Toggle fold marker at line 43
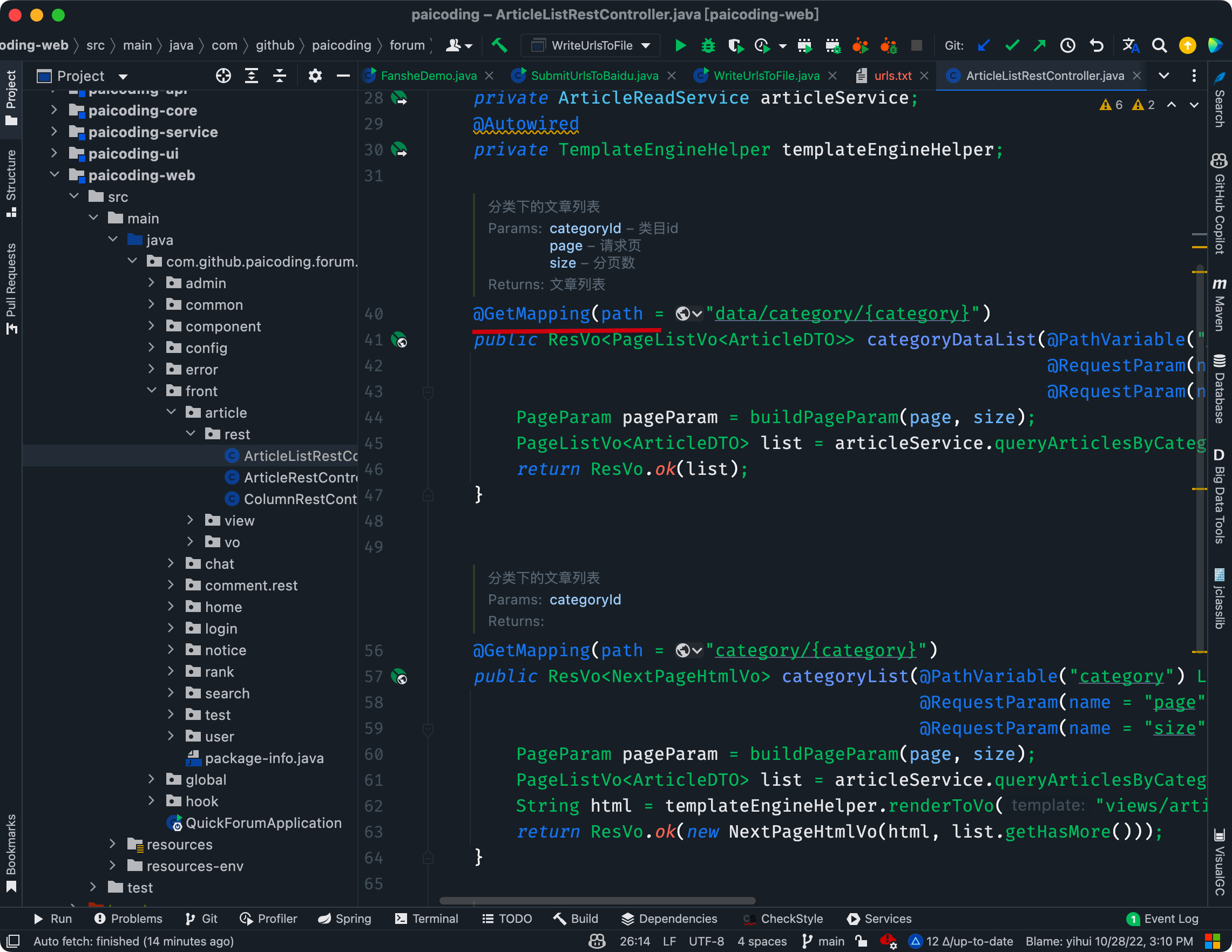1232x952 pixels. point(428,392)
